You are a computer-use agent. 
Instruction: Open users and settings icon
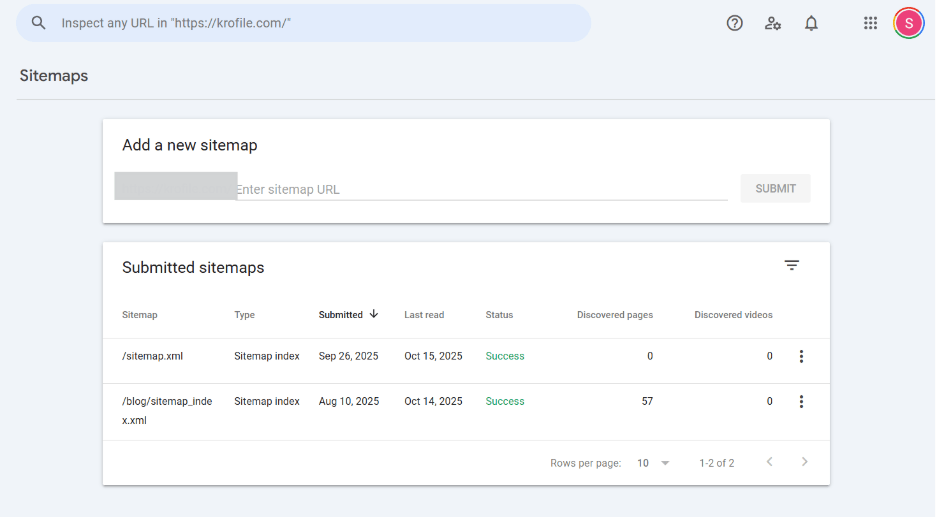coord(773,23)
